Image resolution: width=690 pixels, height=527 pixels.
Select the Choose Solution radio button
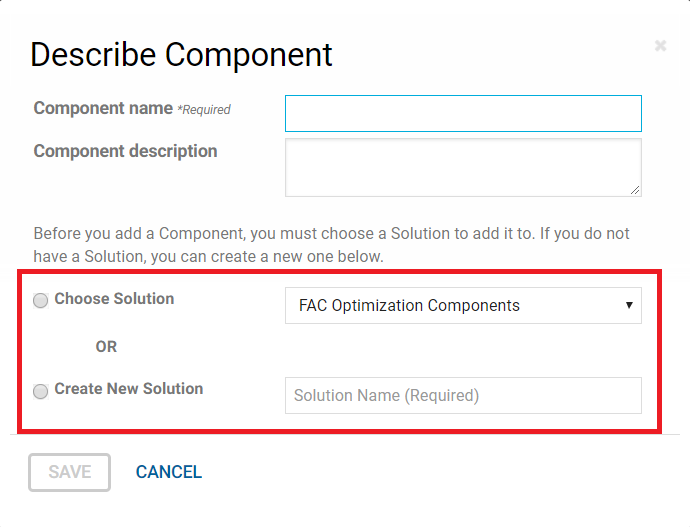click(41, 300)
